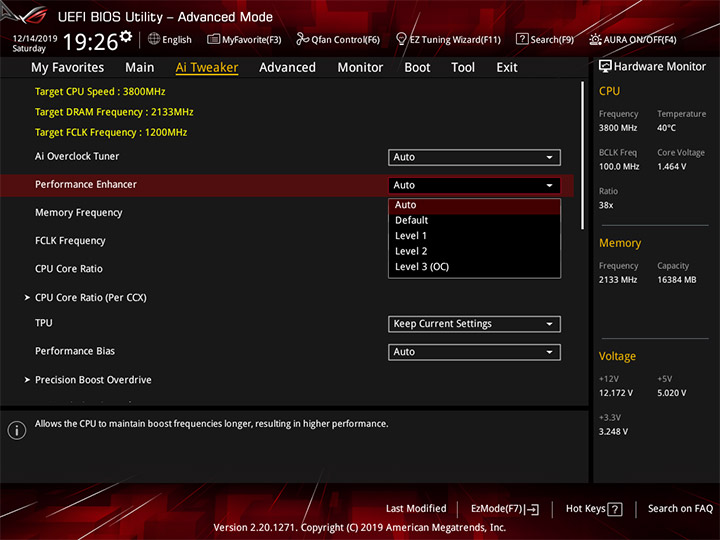Click the Core Voltage 1.464 V value
Screen dimensions: 720x540
click(672, 167)
